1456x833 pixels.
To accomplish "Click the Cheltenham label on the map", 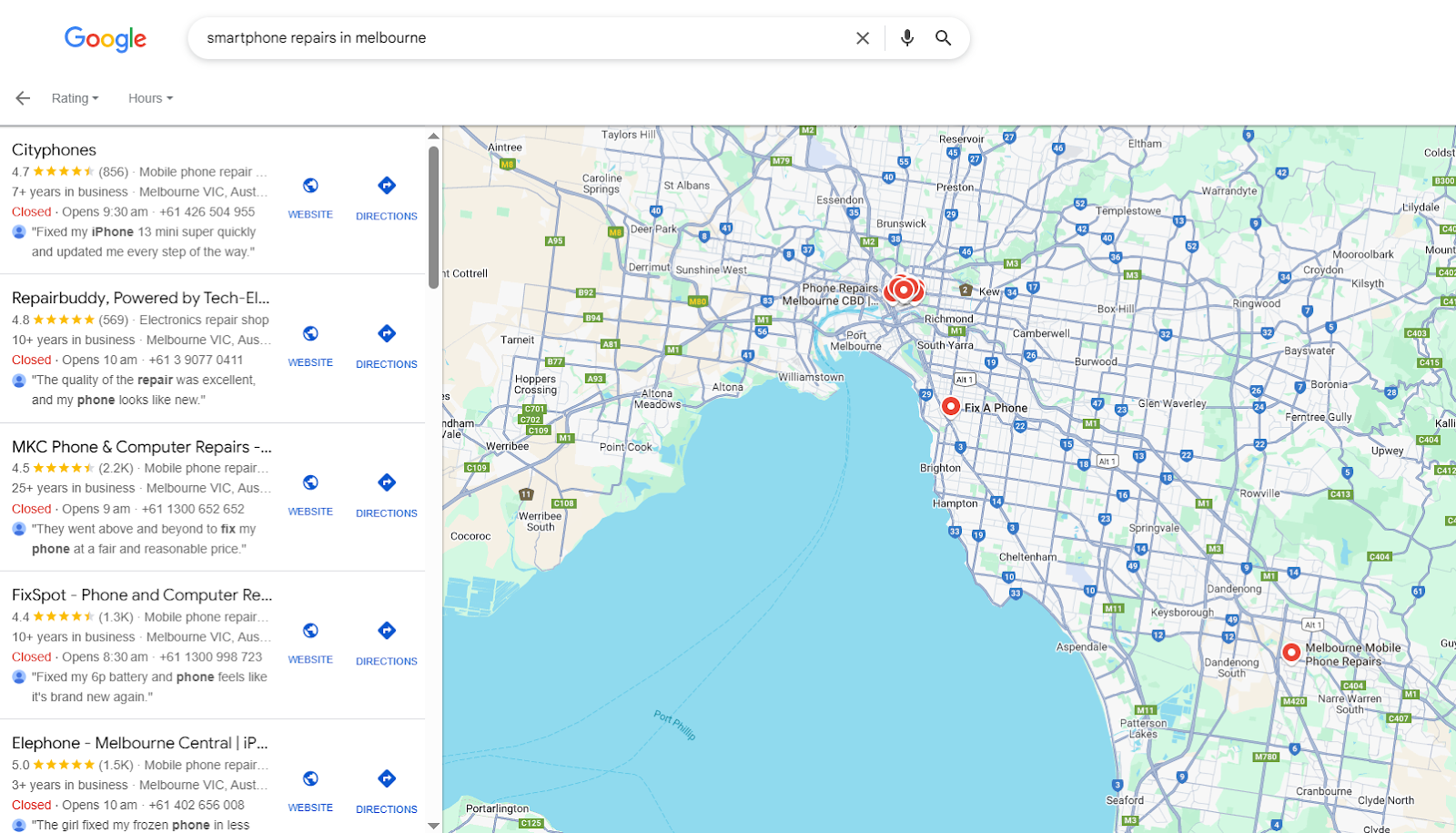I will click(1028, 557).
